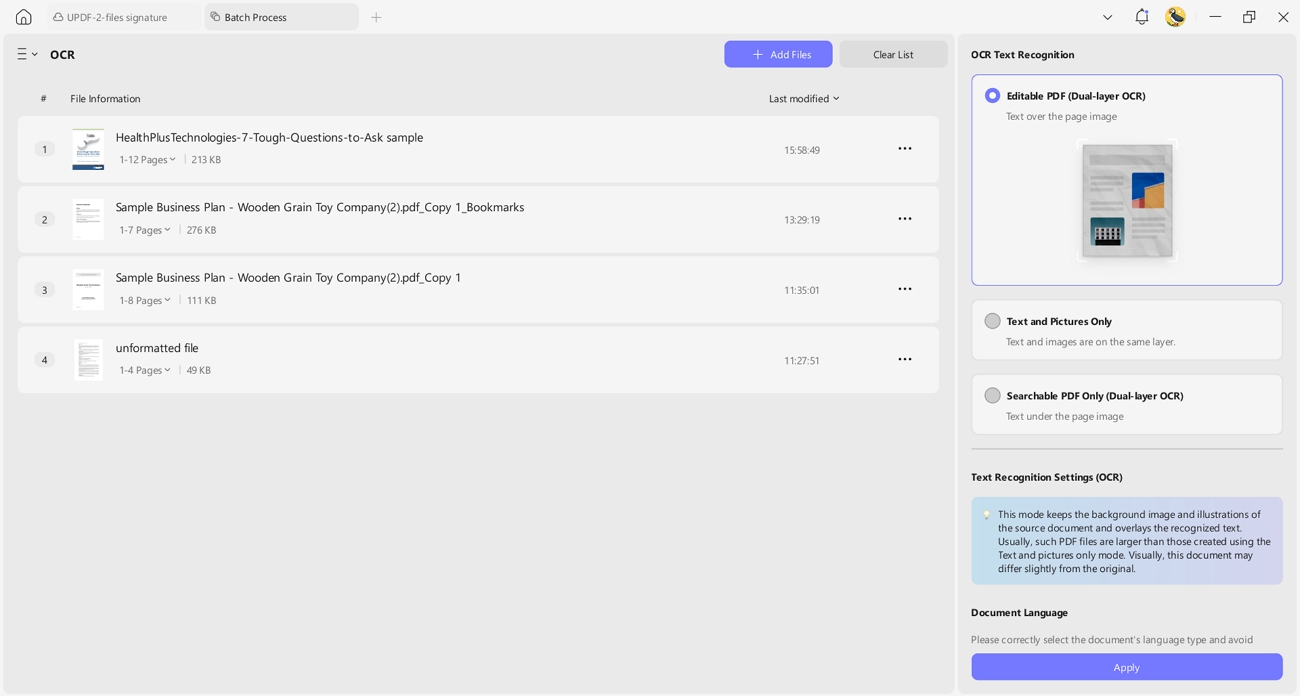Select HealthPlusTechnologies file thumbnail

[x=88, y=149]
